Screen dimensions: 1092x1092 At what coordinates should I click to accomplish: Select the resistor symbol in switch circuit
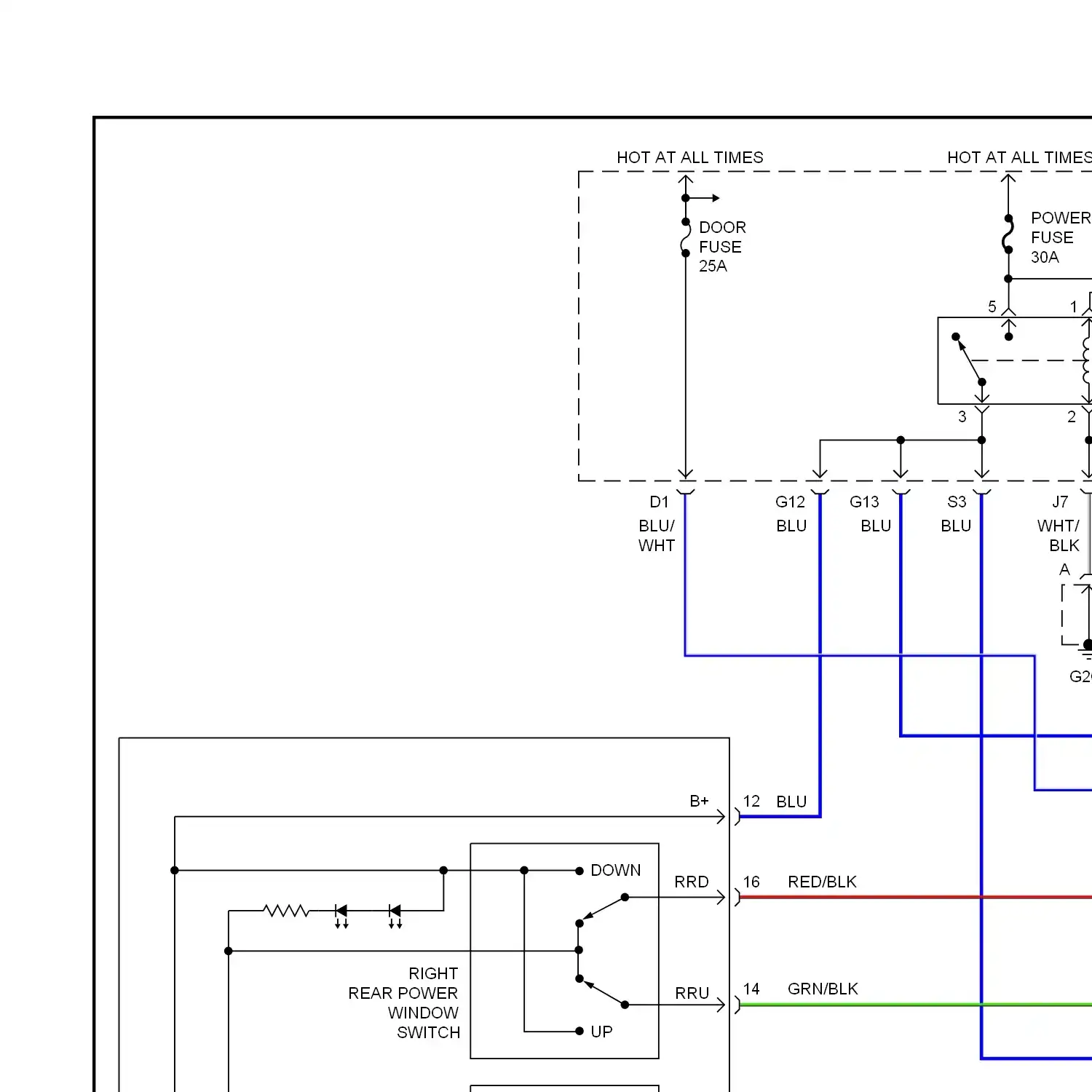(286, 911)
